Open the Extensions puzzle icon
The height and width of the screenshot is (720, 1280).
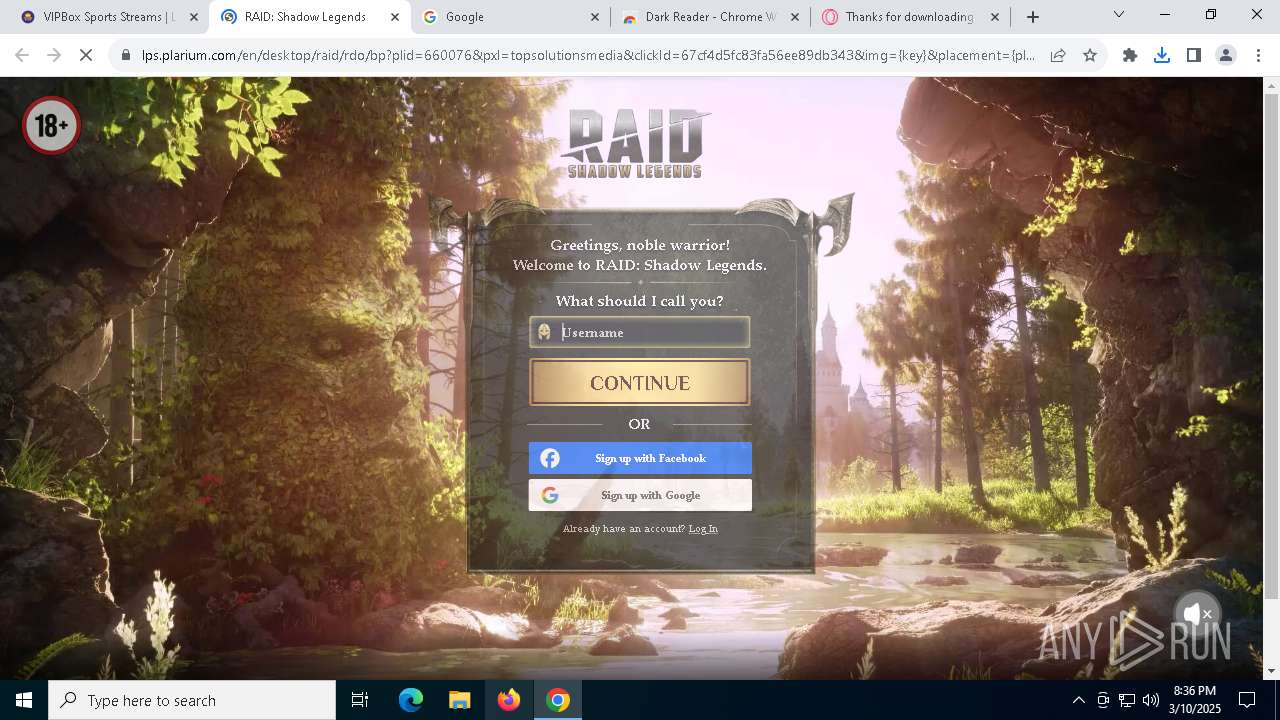[x=1130, y=55]
